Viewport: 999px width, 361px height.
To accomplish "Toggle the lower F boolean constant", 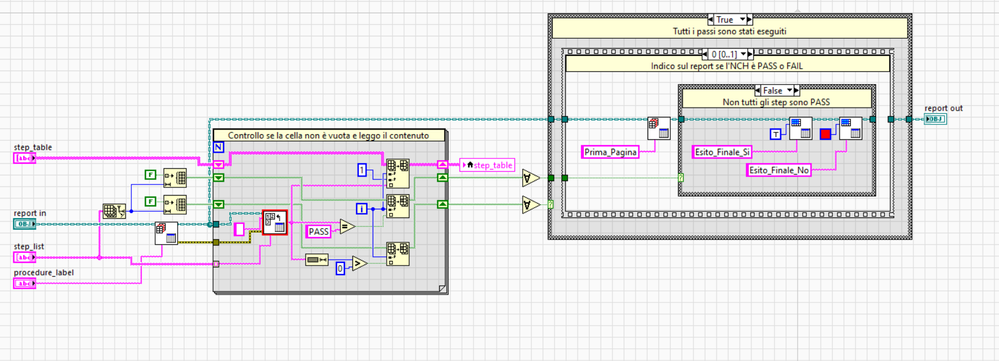I will point(150,202).
